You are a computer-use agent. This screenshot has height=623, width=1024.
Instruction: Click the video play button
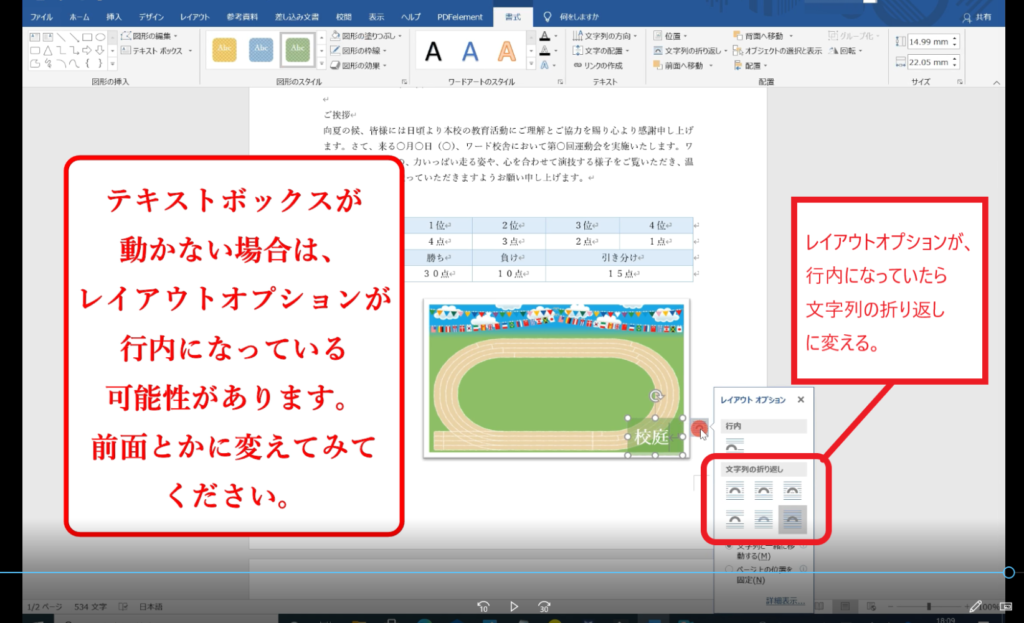coord(513,606)
